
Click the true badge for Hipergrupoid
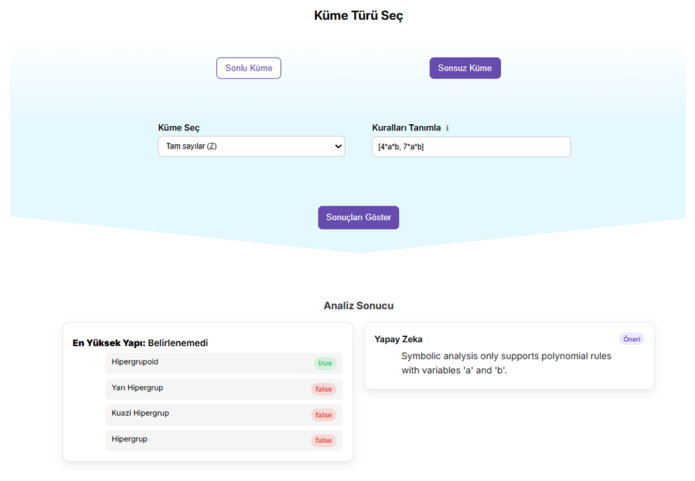(x=325, y=363)
